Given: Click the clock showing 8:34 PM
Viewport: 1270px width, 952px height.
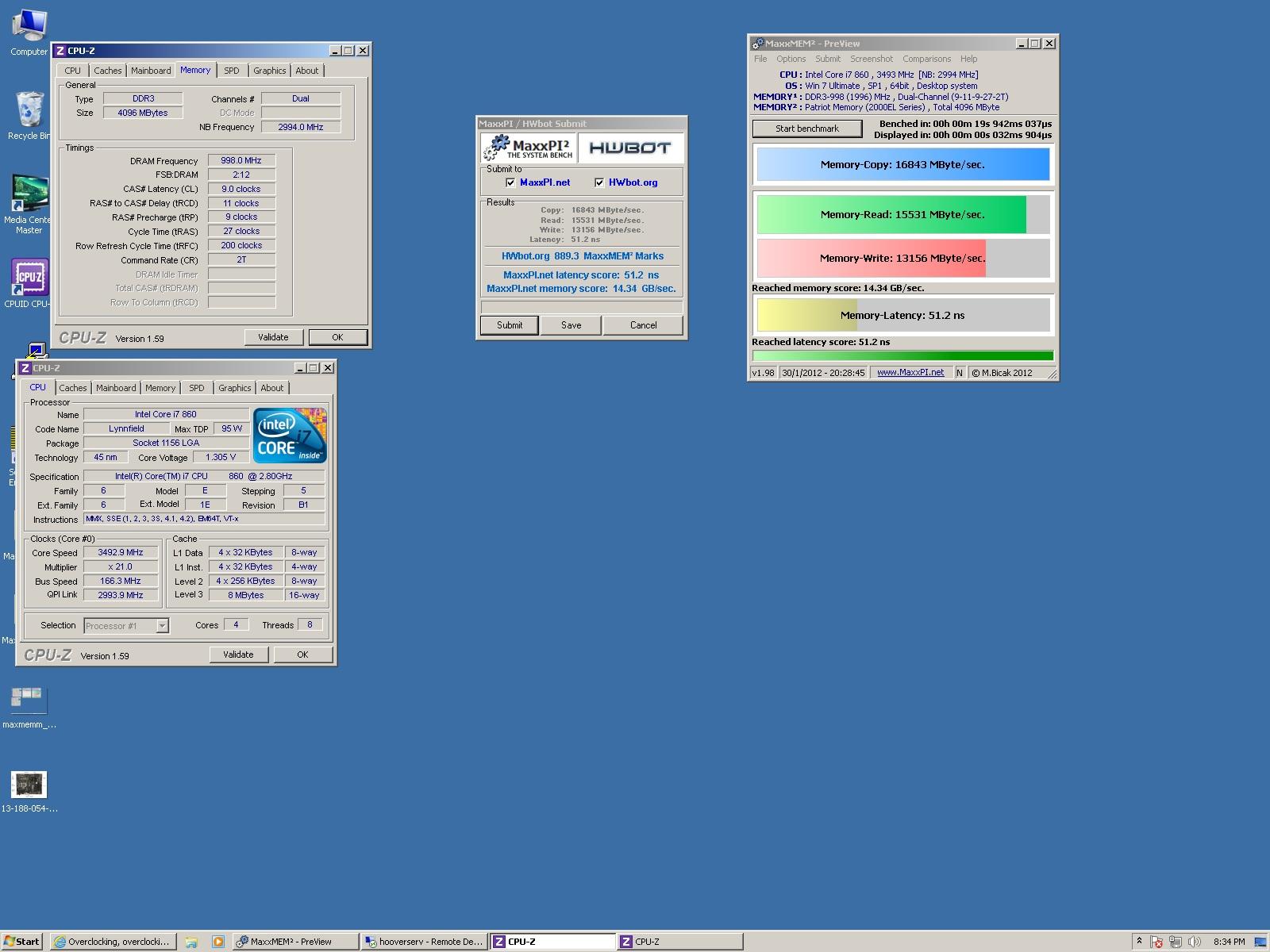Looking at the screenshot, I should click(1229, 942).
